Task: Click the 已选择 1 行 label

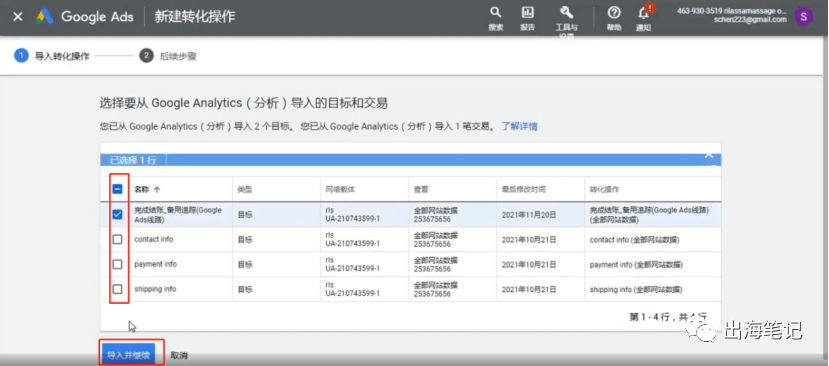Action: [134, 160]
